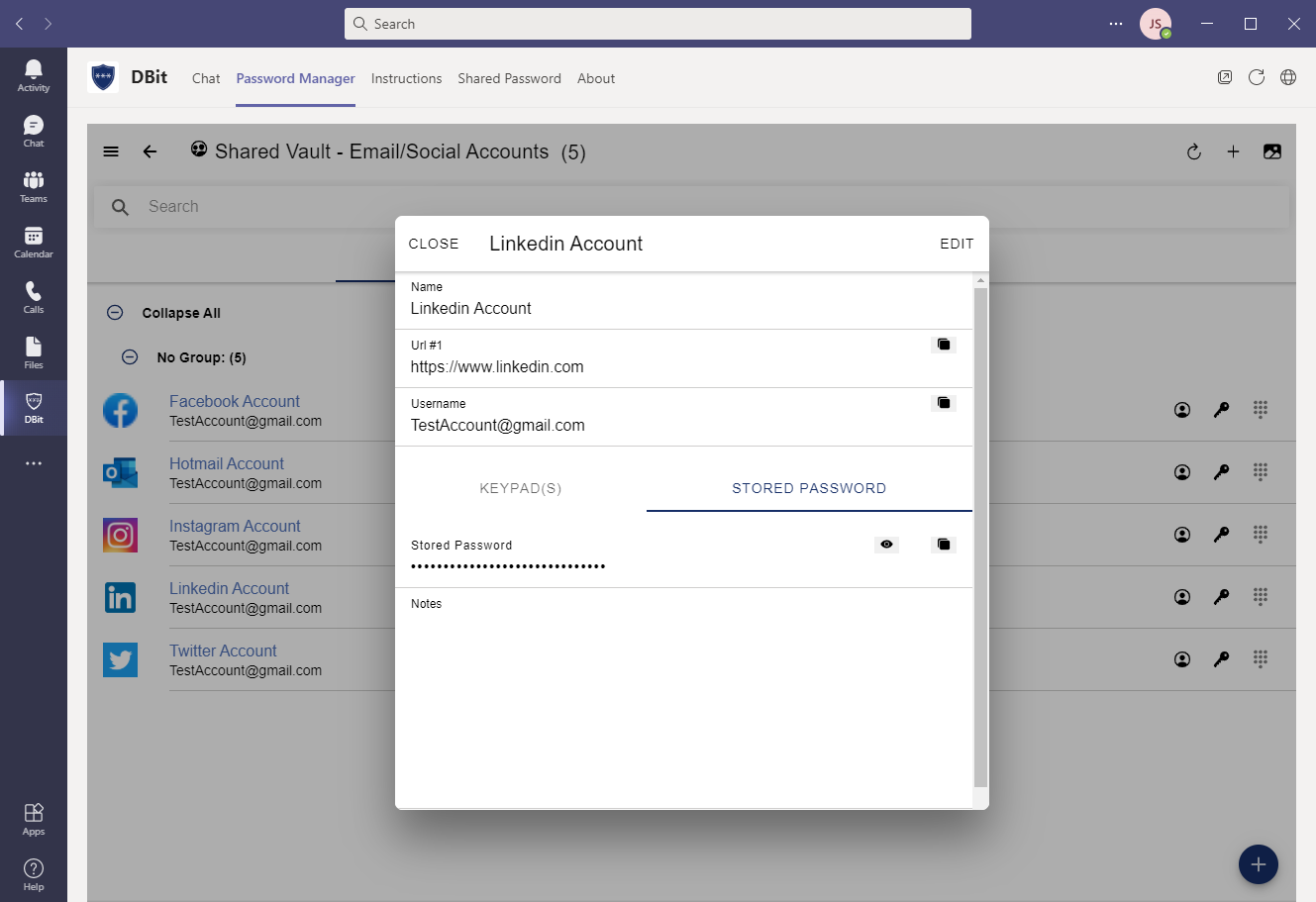Pop out the DBit app in a new window
This screenshot has height=902, width=1316.
tap(1225, 77)
